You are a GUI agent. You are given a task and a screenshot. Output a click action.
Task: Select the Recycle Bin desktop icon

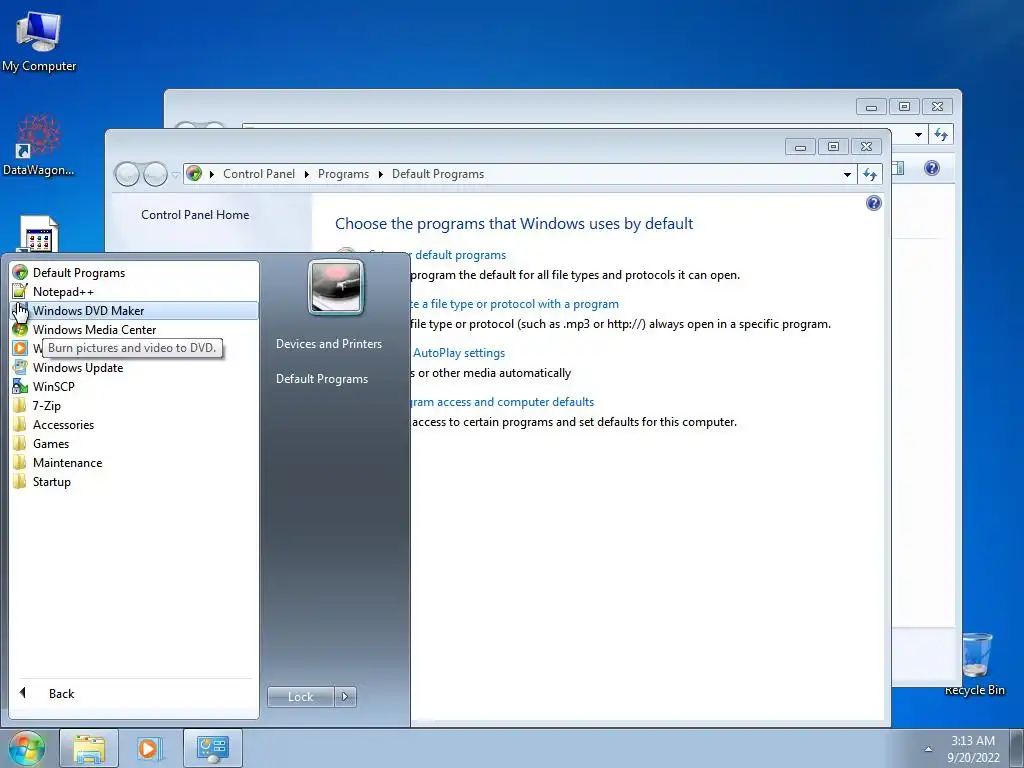click(x=975, y=662)
